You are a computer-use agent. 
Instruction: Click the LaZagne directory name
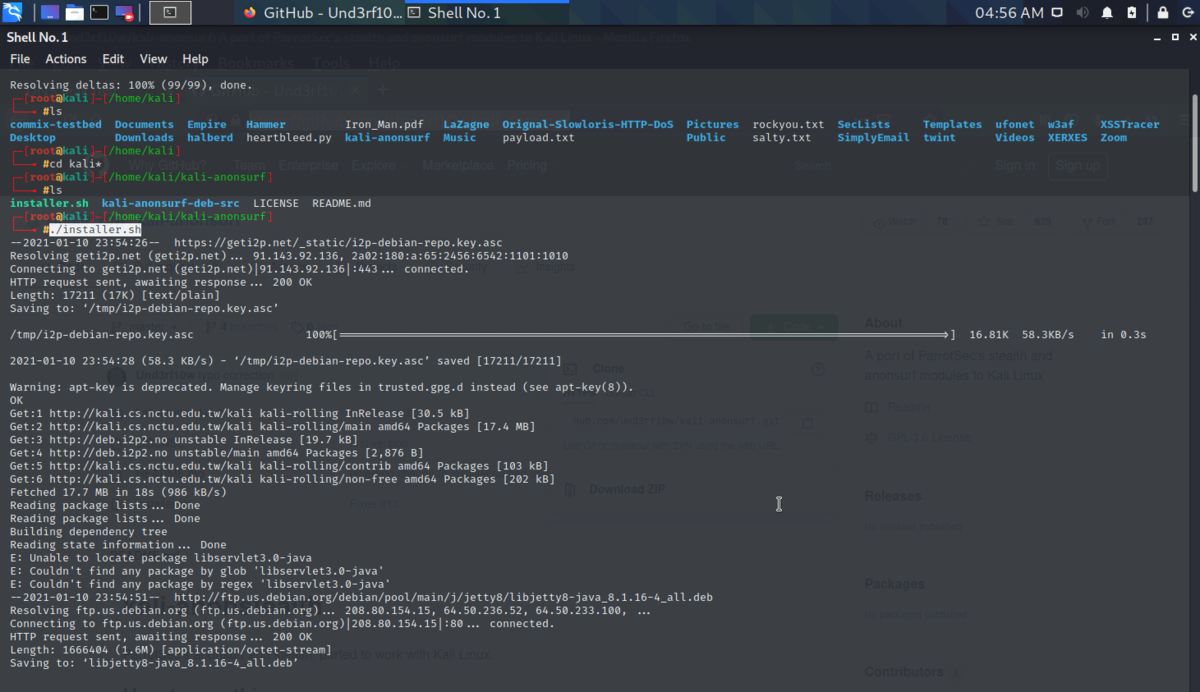467,125
